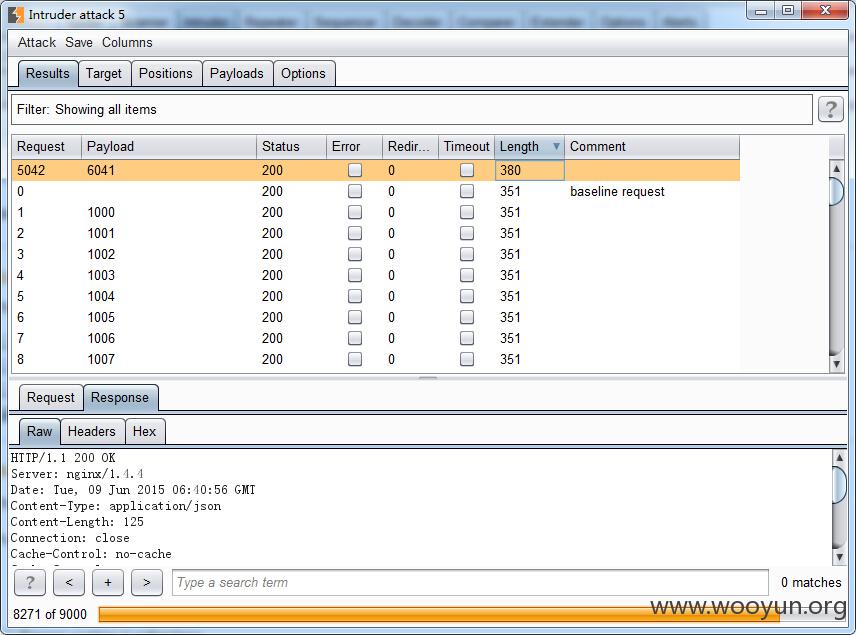Select the Headers view tab
Screen dimensions: 856x635
click(92, 431)
